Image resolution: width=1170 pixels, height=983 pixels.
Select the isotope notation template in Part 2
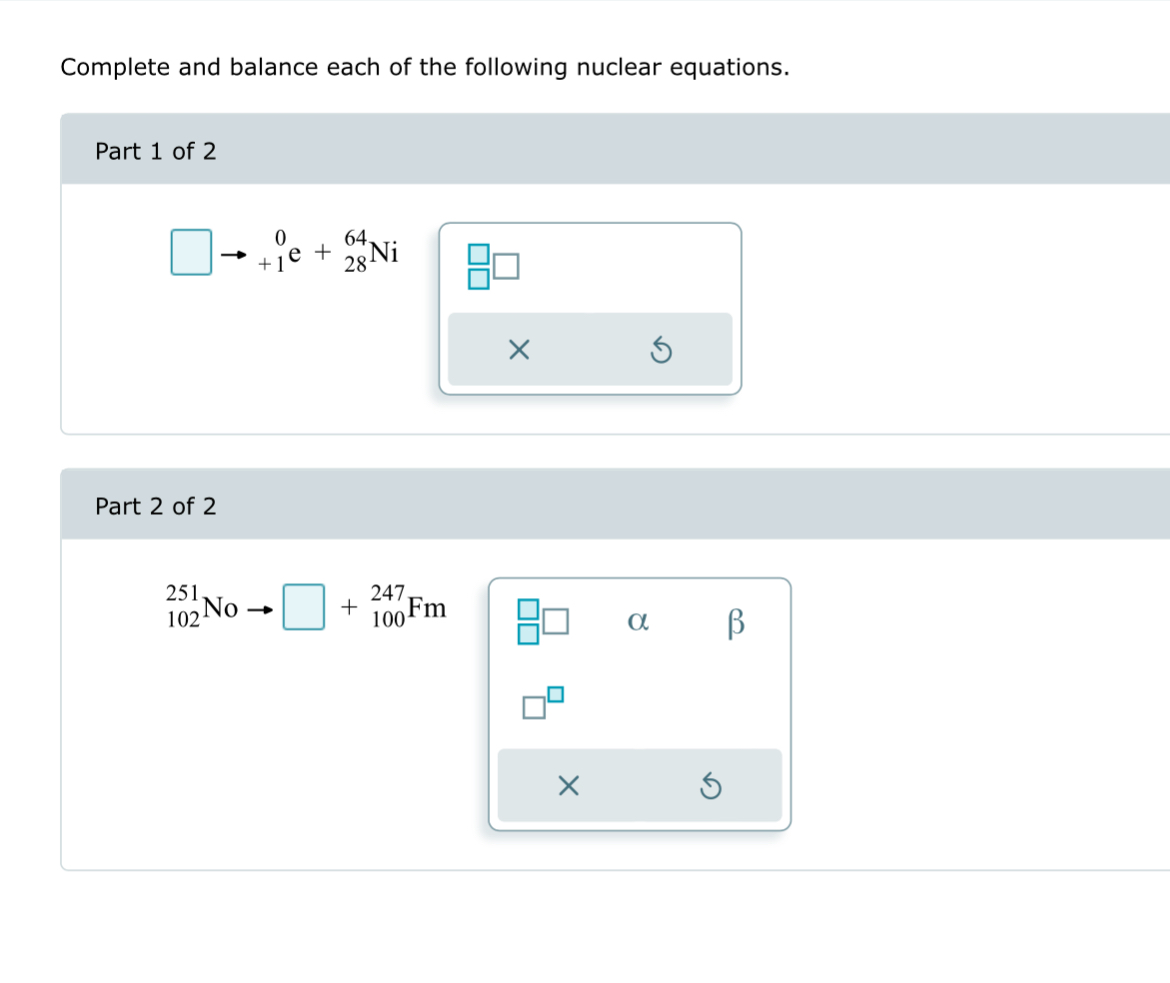click(x=541, y=620)
